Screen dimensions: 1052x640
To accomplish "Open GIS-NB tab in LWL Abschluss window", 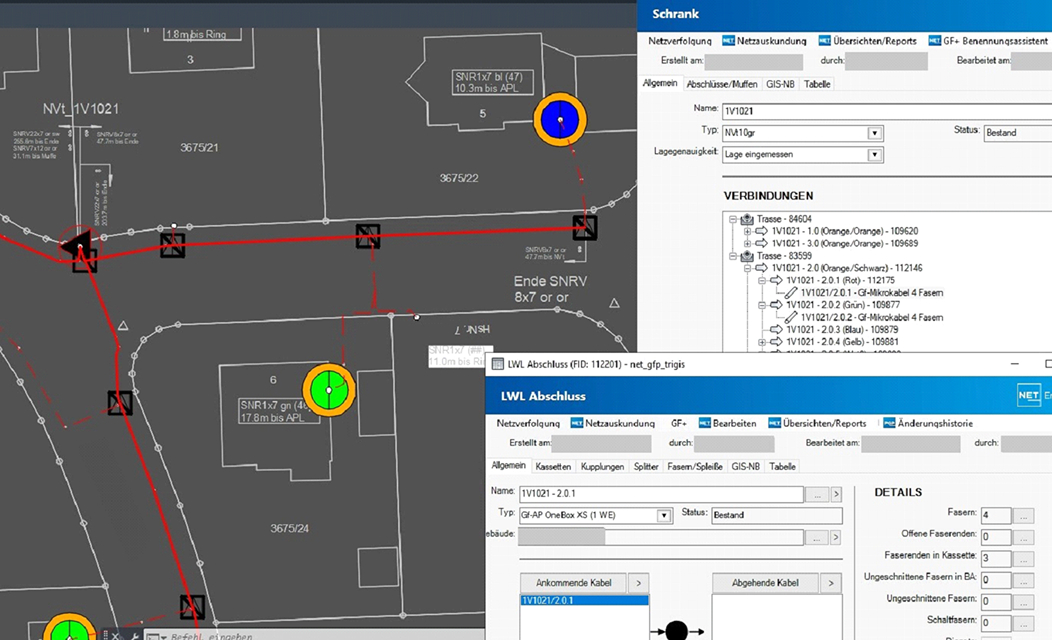I will pos(745,466).
